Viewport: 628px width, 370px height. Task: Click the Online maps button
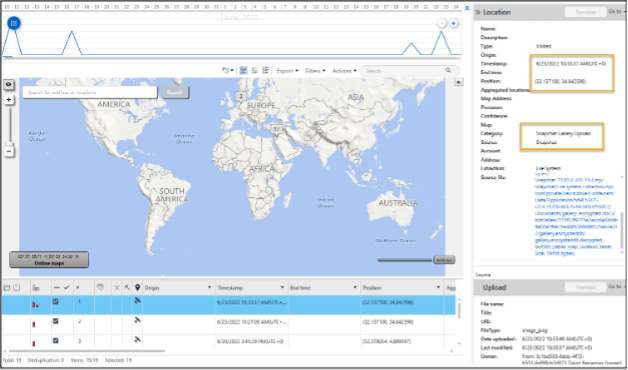pos(49,260)
